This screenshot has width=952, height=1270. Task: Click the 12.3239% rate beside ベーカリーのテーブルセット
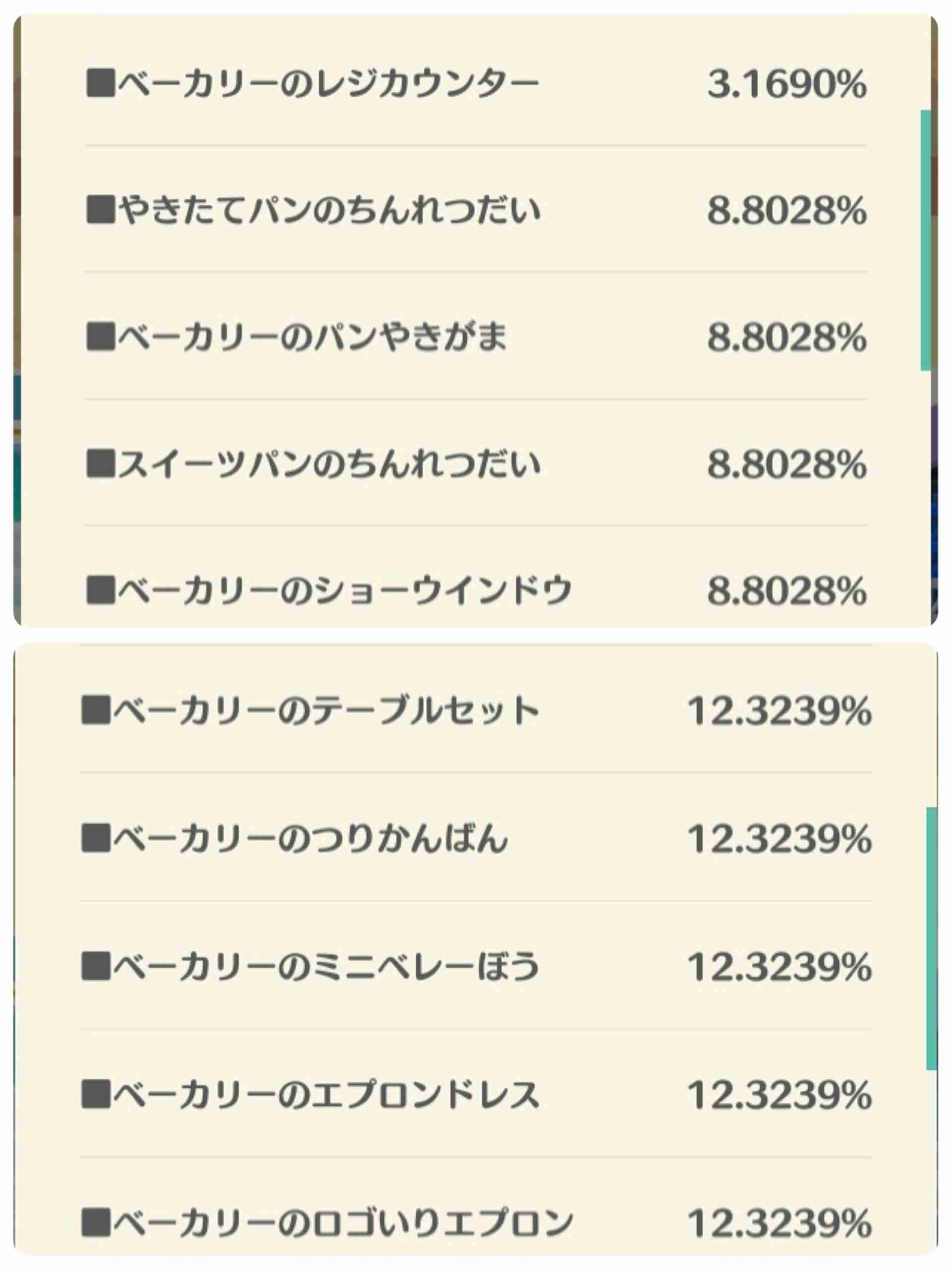tap(780, 711)
